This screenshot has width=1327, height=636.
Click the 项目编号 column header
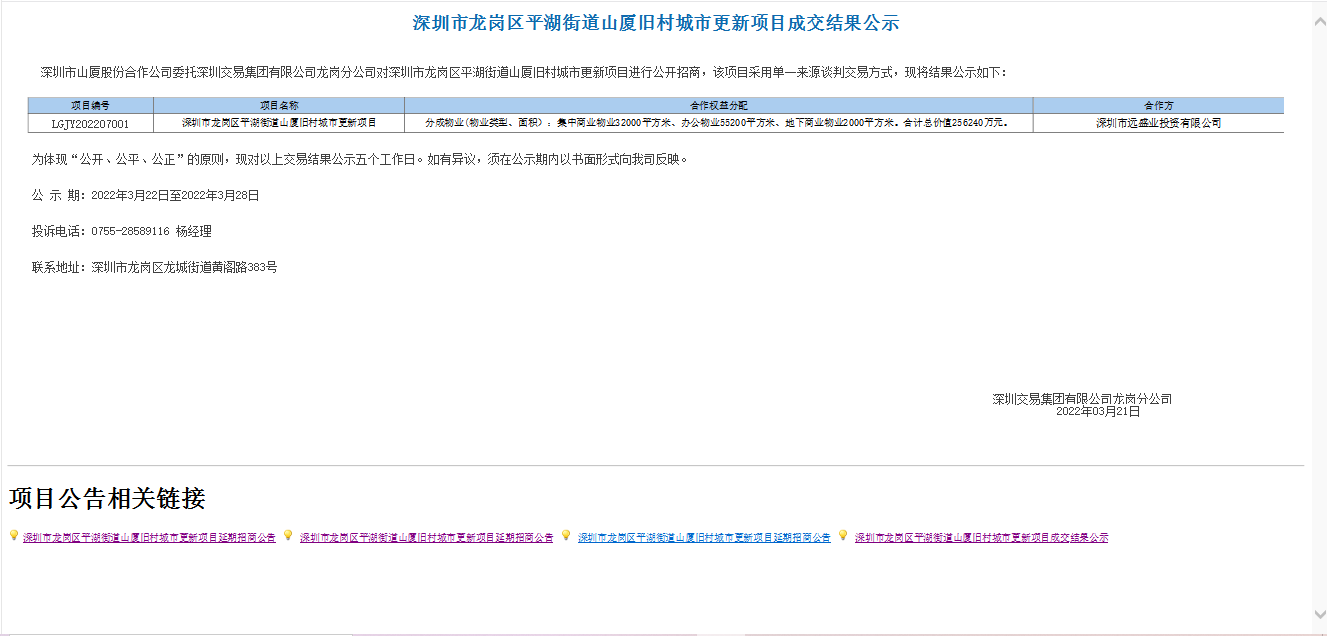(x=91, y=105)
